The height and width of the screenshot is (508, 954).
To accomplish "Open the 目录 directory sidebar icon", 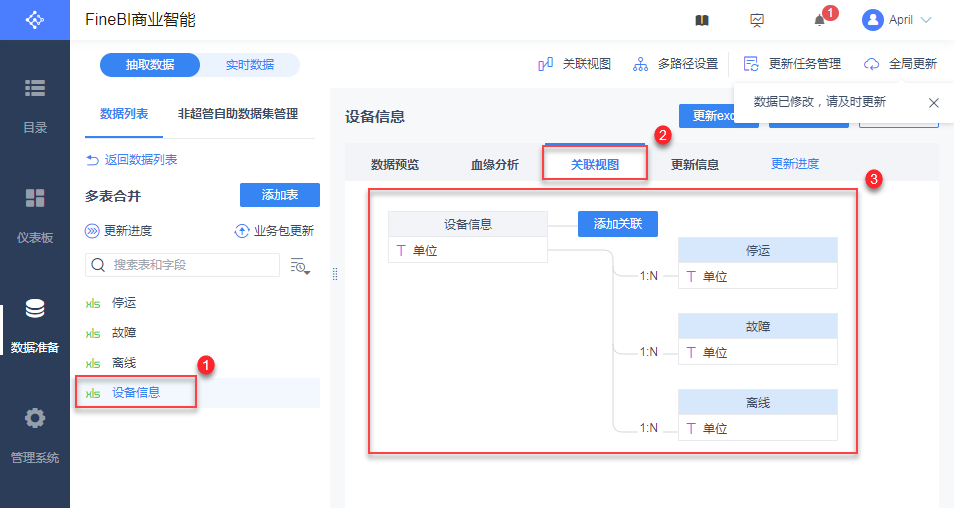I will (35, 88).
